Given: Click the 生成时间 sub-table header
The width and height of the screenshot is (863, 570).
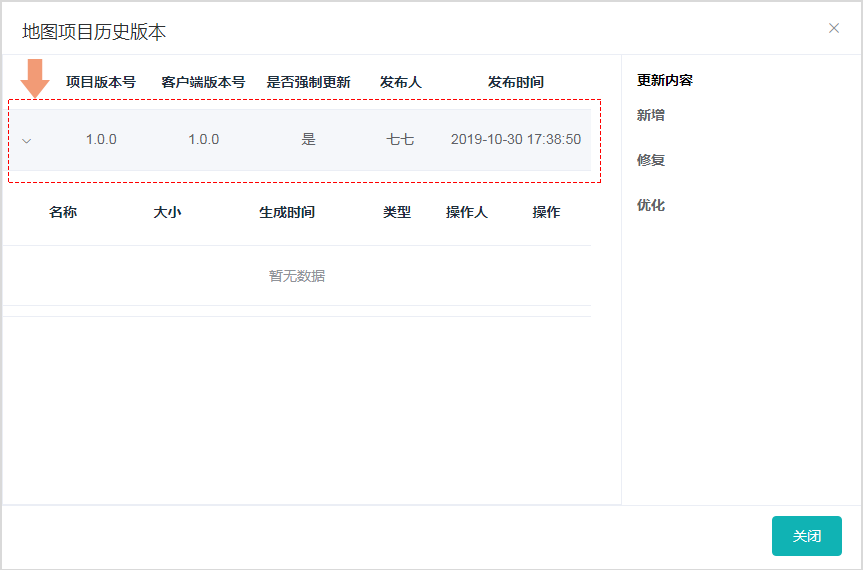Looking at the screenshot, I should coord(287,212).
